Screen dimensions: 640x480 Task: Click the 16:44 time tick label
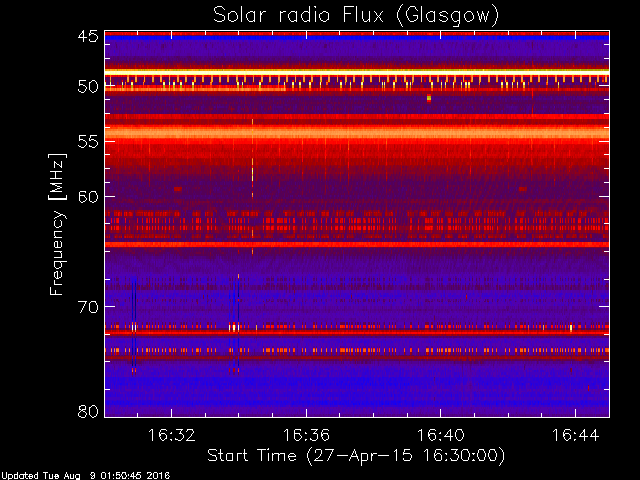pyautogui.click(x=576, y=435)
